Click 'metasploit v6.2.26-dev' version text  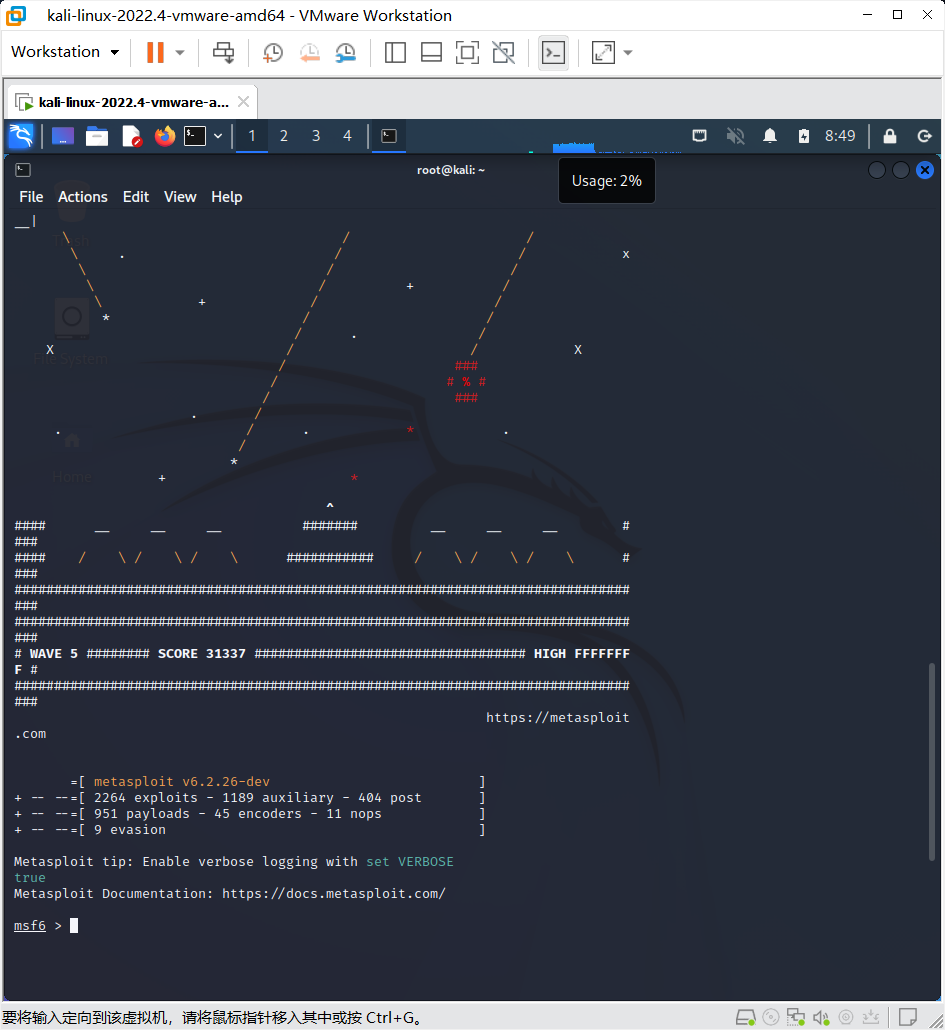(181, 782)
